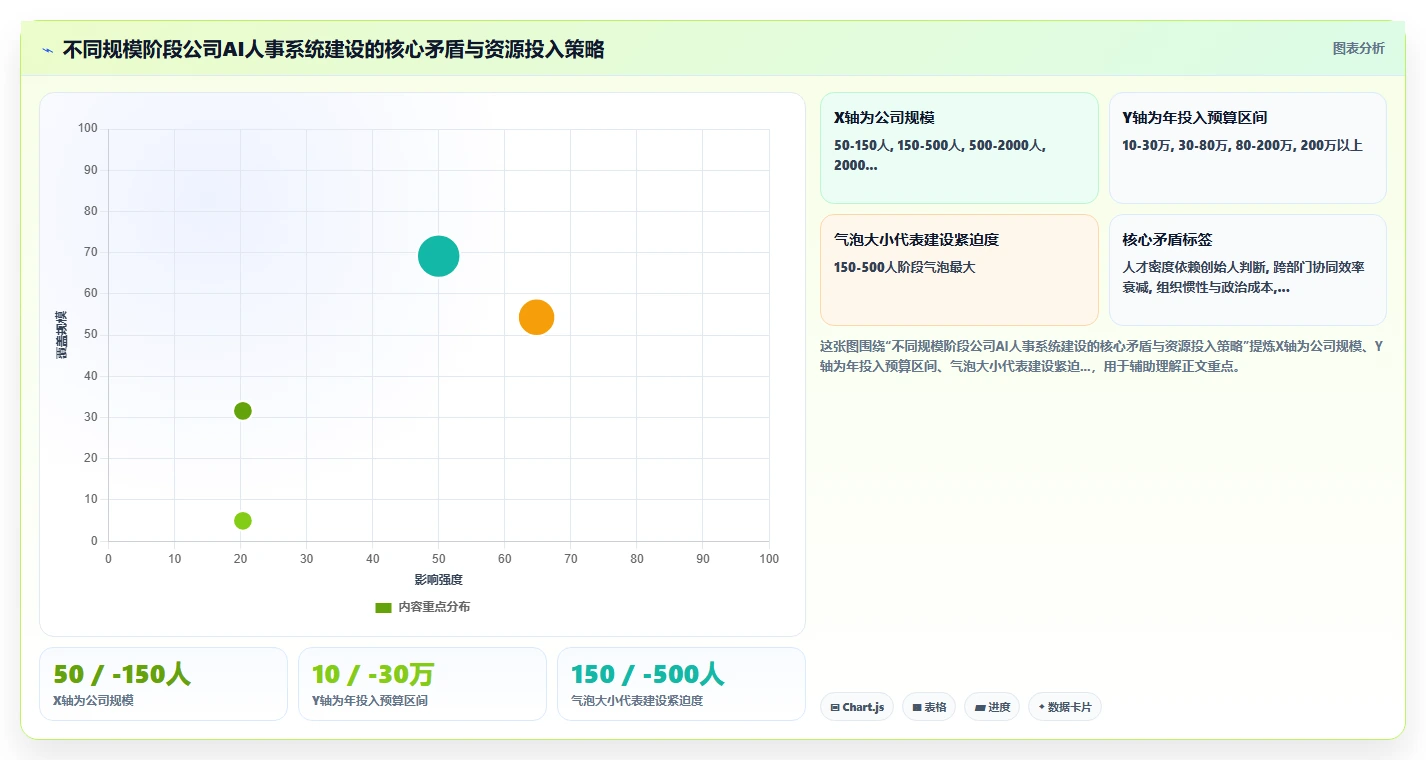
Task: Click the 数据卡片 tag chip
Action: 1065,707
